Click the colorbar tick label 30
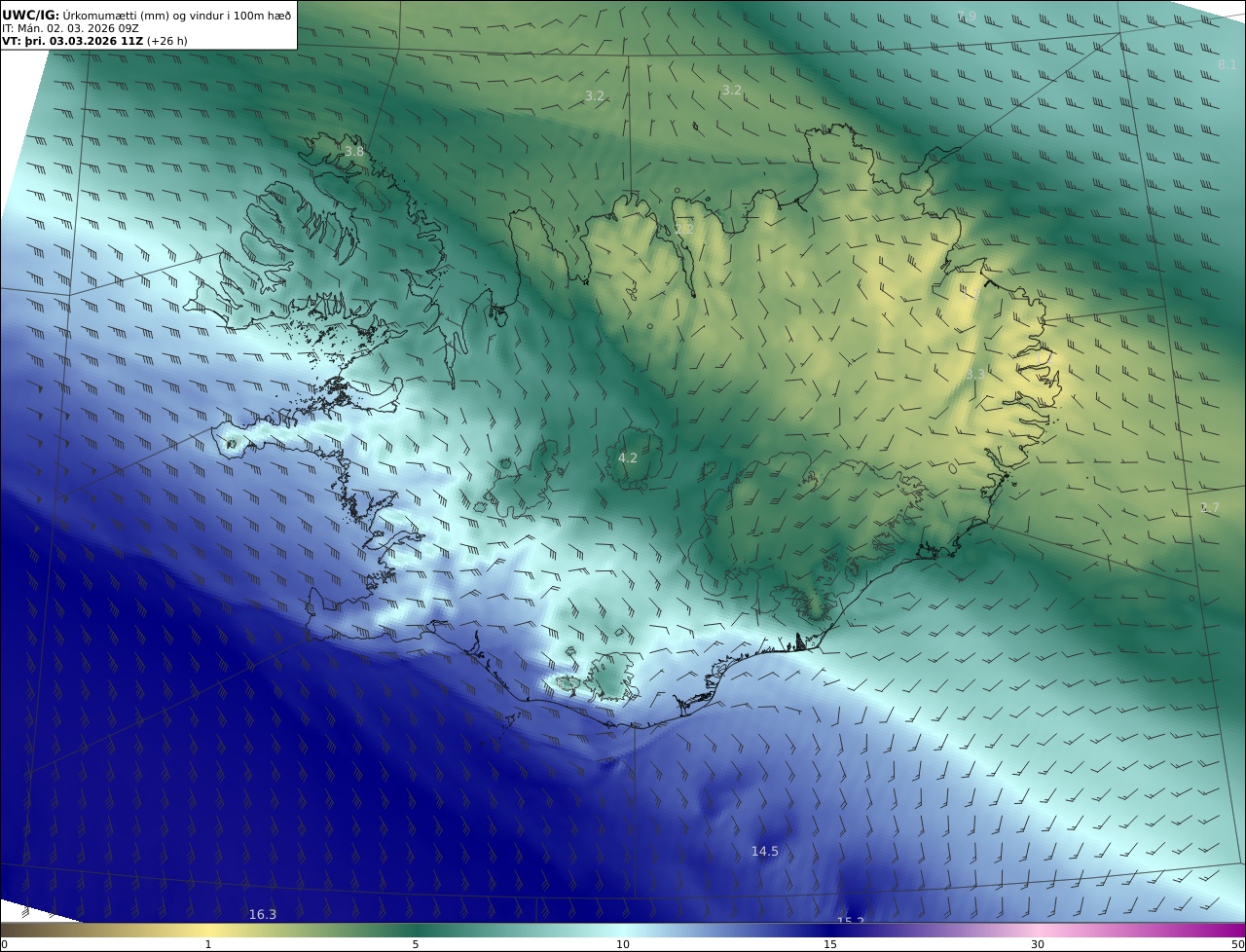This screenshot has width=1246, height=952. point(1038,944)
